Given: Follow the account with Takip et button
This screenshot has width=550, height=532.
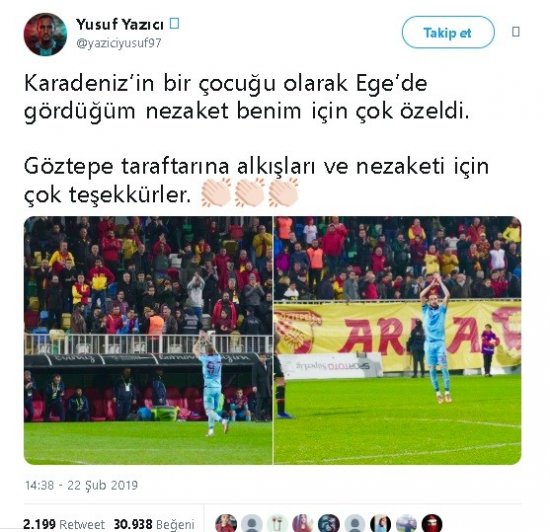Looking at the screenshot, I should (448, 32).
